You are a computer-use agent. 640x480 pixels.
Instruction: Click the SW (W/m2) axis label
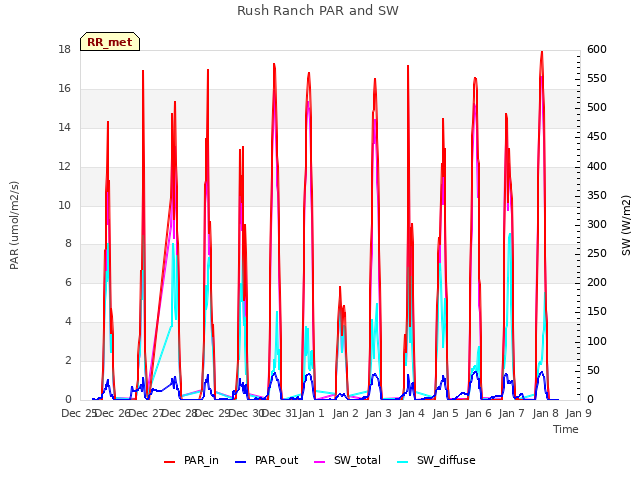pos(626,225)
